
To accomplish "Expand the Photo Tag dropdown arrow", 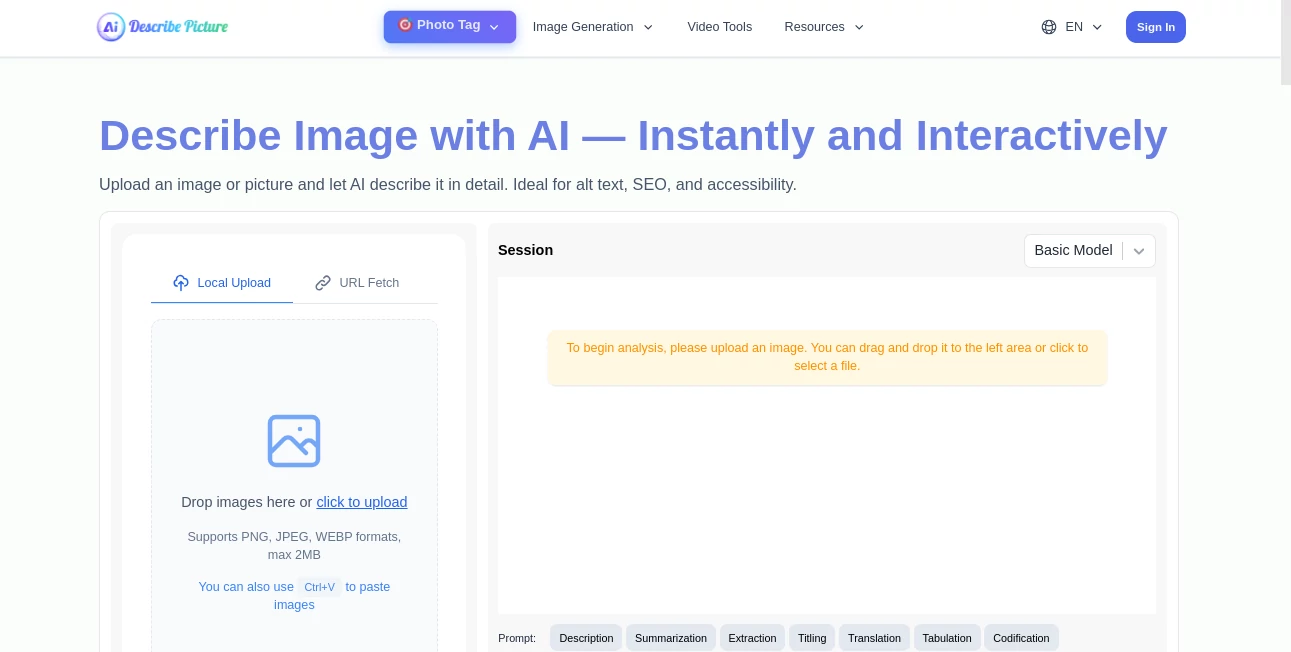I will tap(494, 27).
